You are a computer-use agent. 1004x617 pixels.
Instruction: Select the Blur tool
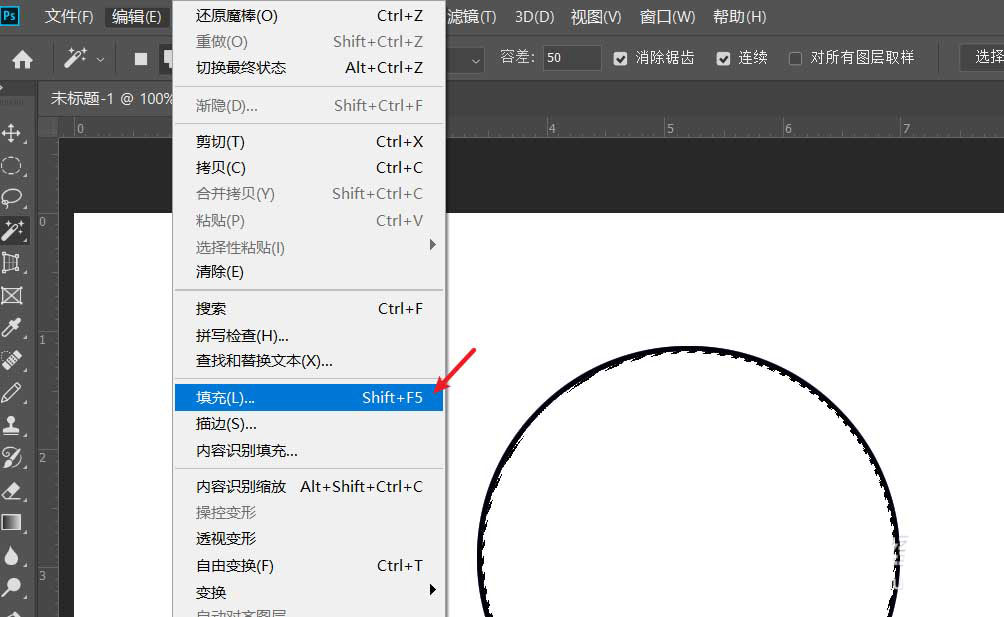[x=12, y=555]
